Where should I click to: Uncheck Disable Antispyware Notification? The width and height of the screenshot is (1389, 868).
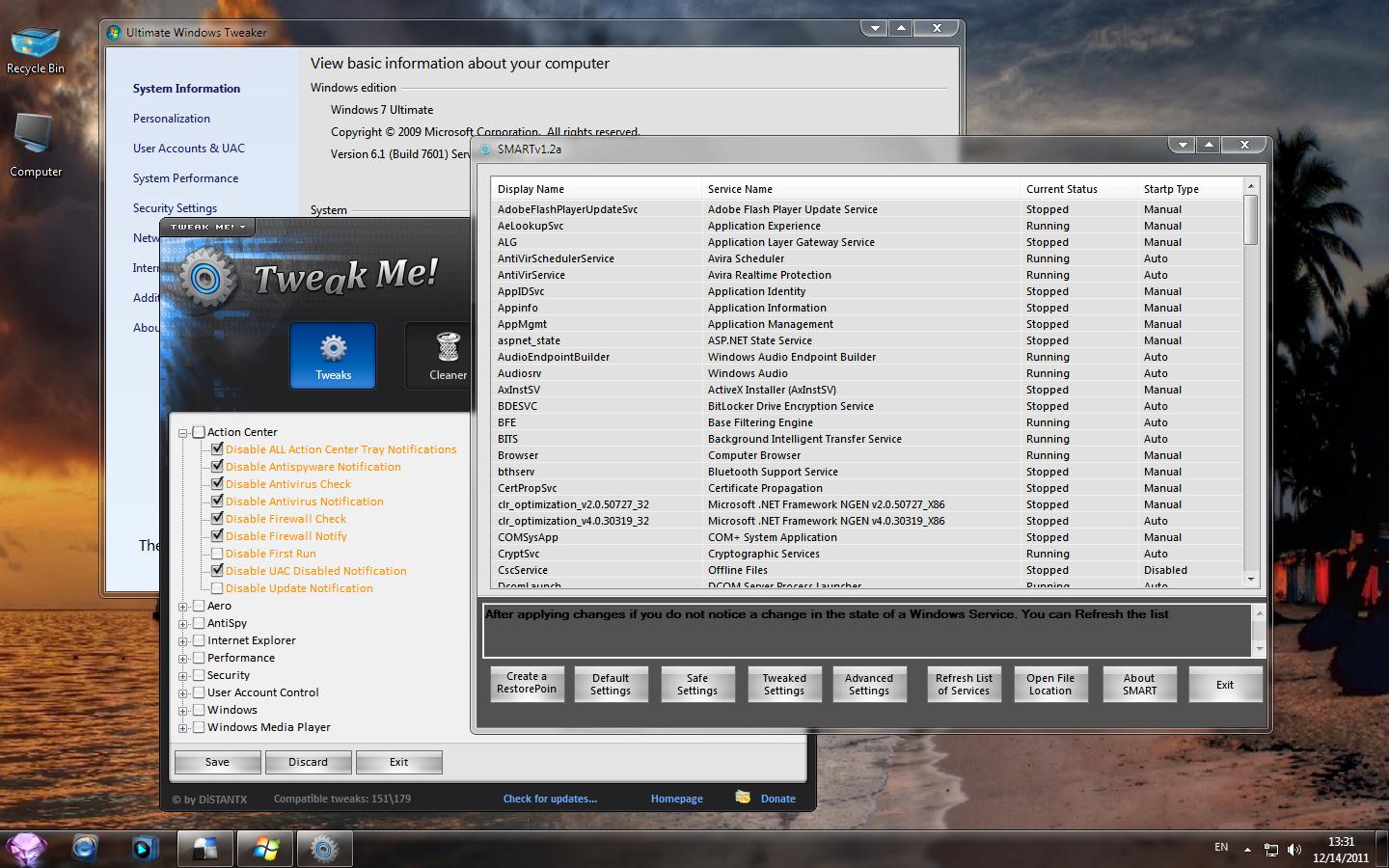pyautogui.click(x=217, y=467)
